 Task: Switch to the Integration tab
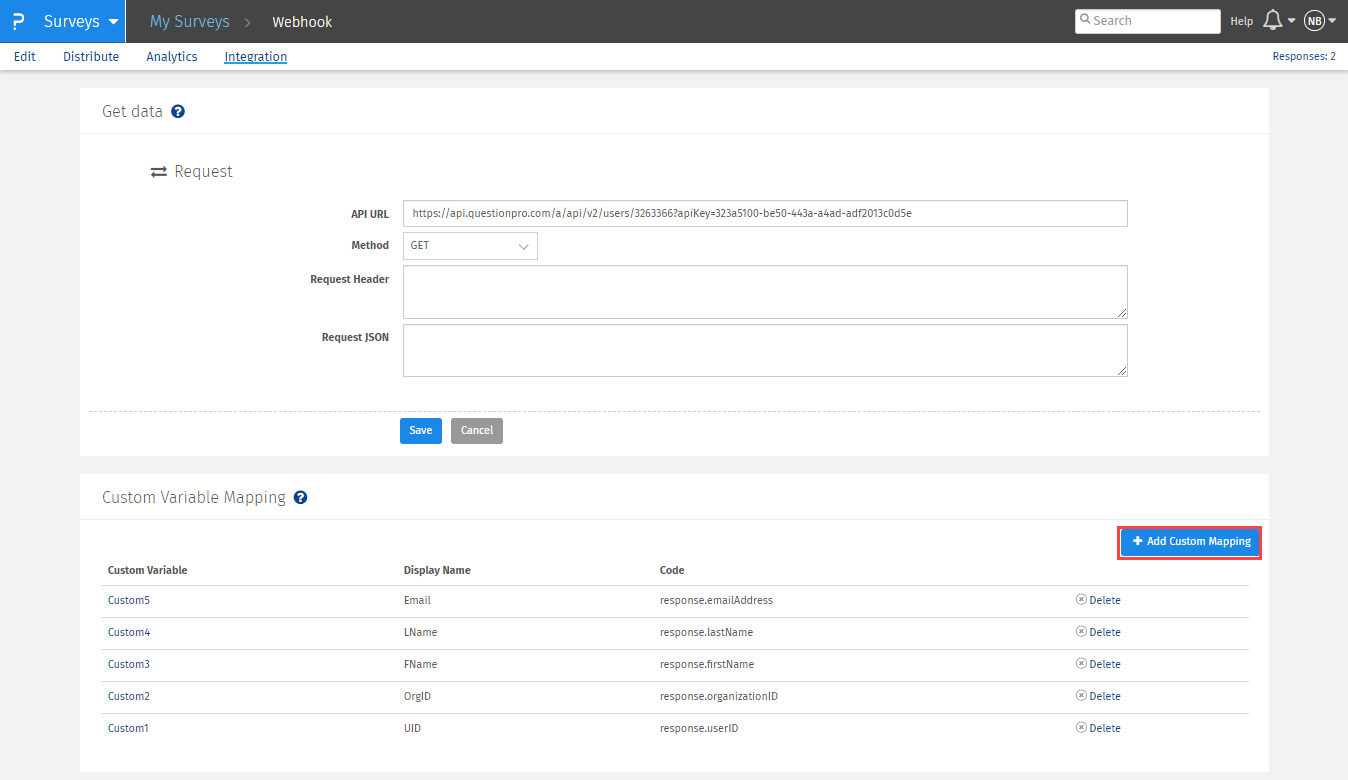point(255,57)
